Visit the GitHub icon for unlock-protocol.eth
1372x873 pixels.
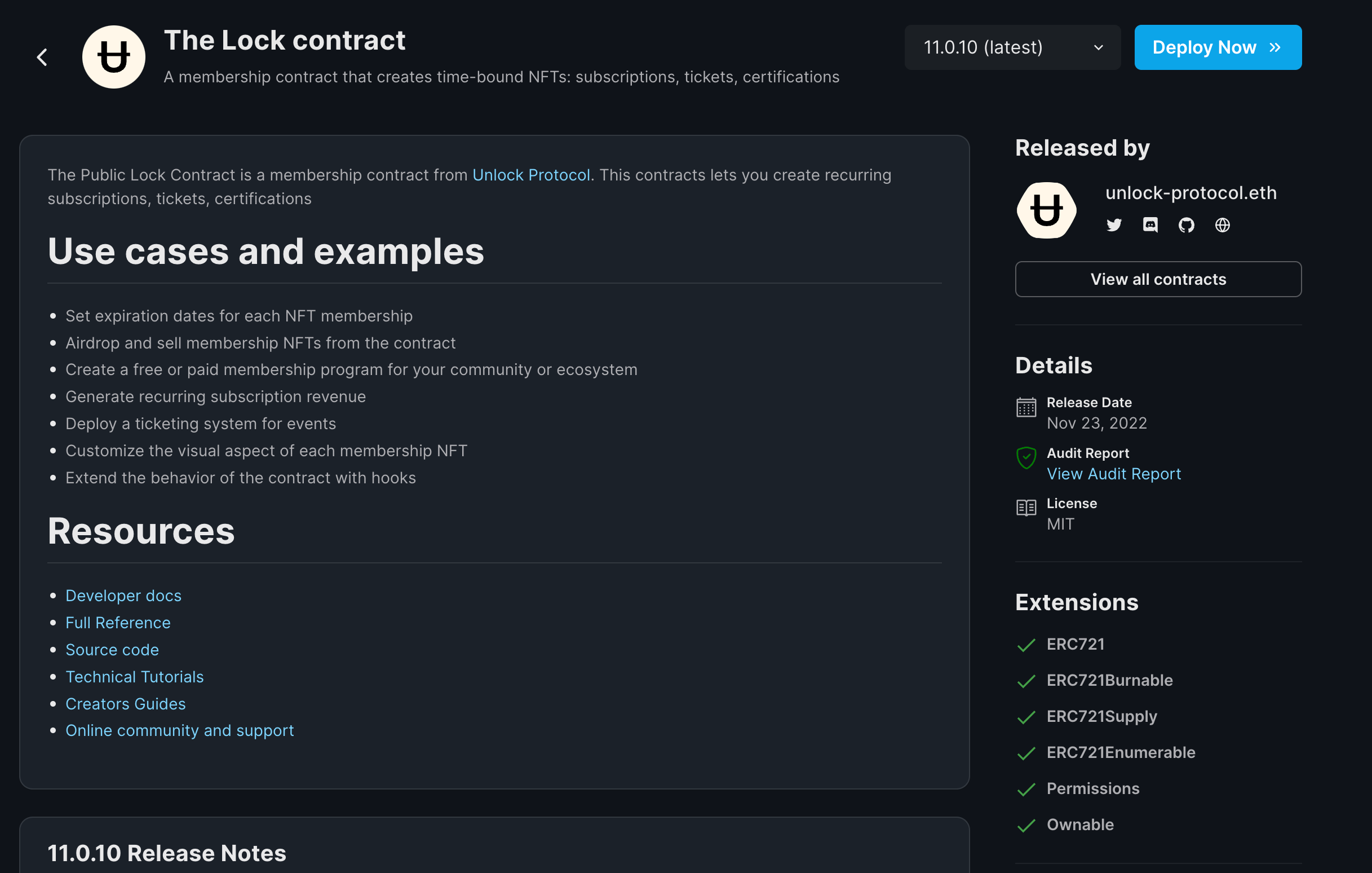(x=1186, y=224)
